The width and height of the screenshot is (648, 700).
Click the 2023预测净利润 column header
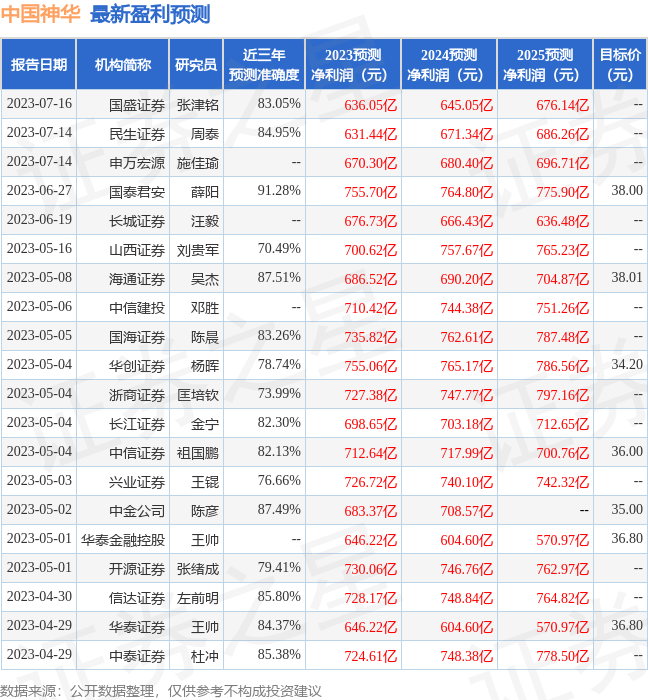click(x=353, y=64)
